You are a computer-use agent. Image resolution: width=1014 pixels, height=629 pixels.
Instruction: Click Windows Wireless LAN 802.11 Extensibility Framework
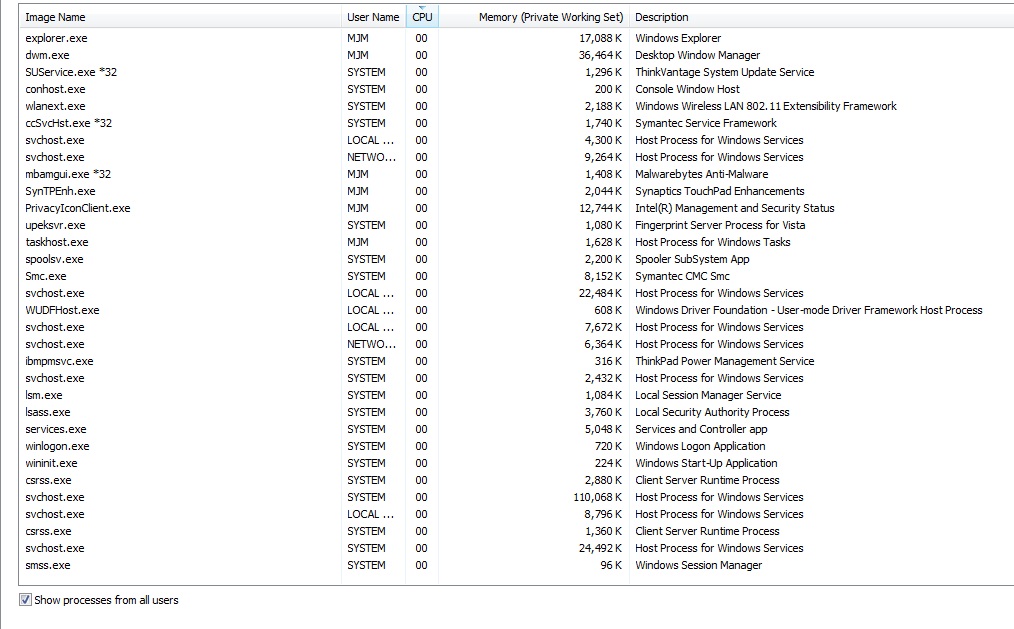766,106
